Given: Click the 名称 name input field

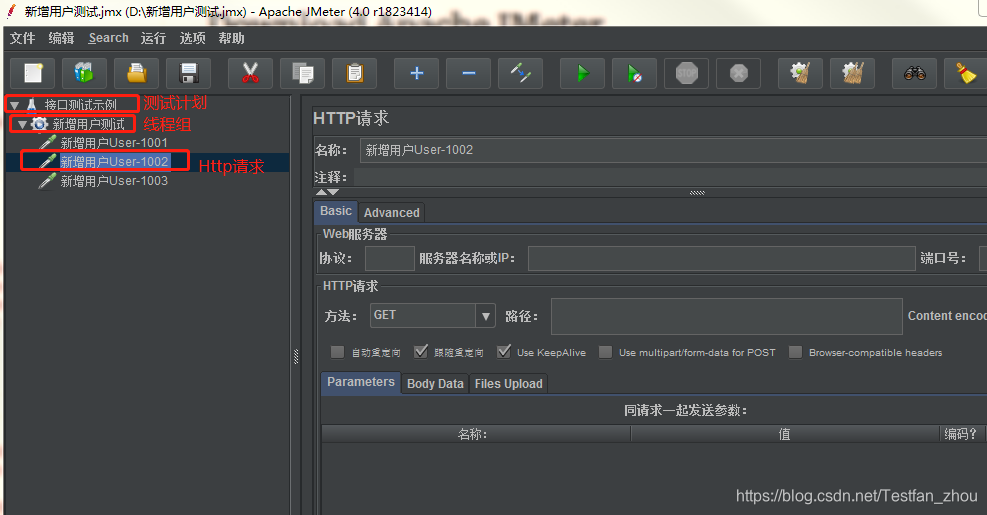Looking at the screenshot, I should pos(673,150).
